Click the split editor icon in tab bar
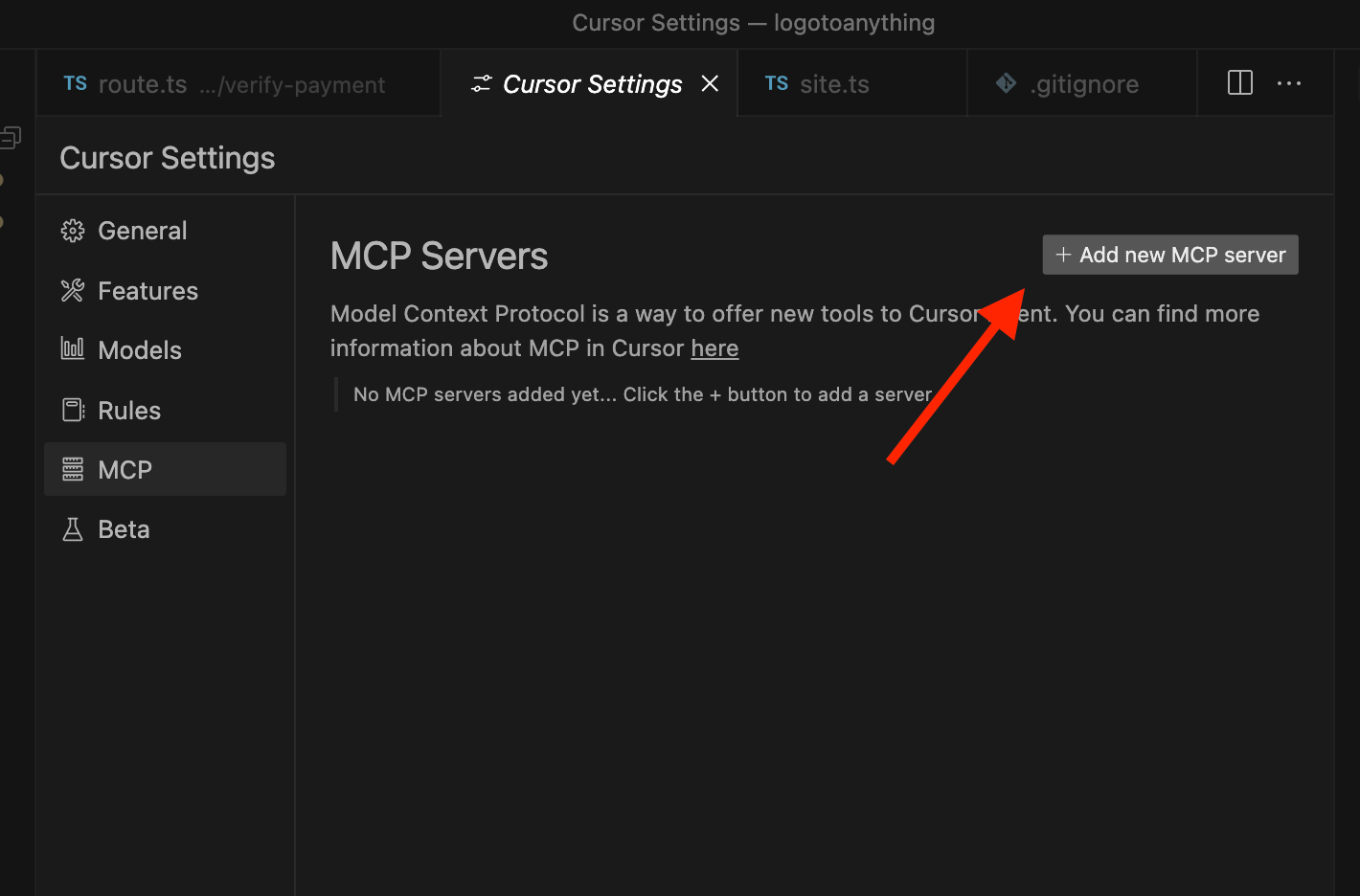The image size is (1360, 896). pos(1239,83)
